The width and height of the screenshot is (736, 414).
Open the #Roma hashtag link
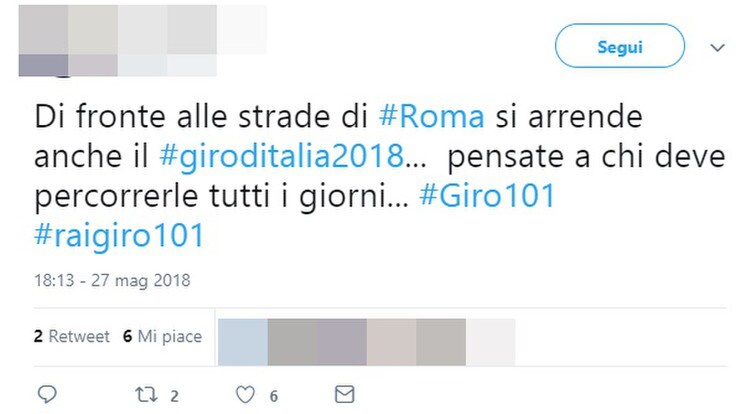431,116
